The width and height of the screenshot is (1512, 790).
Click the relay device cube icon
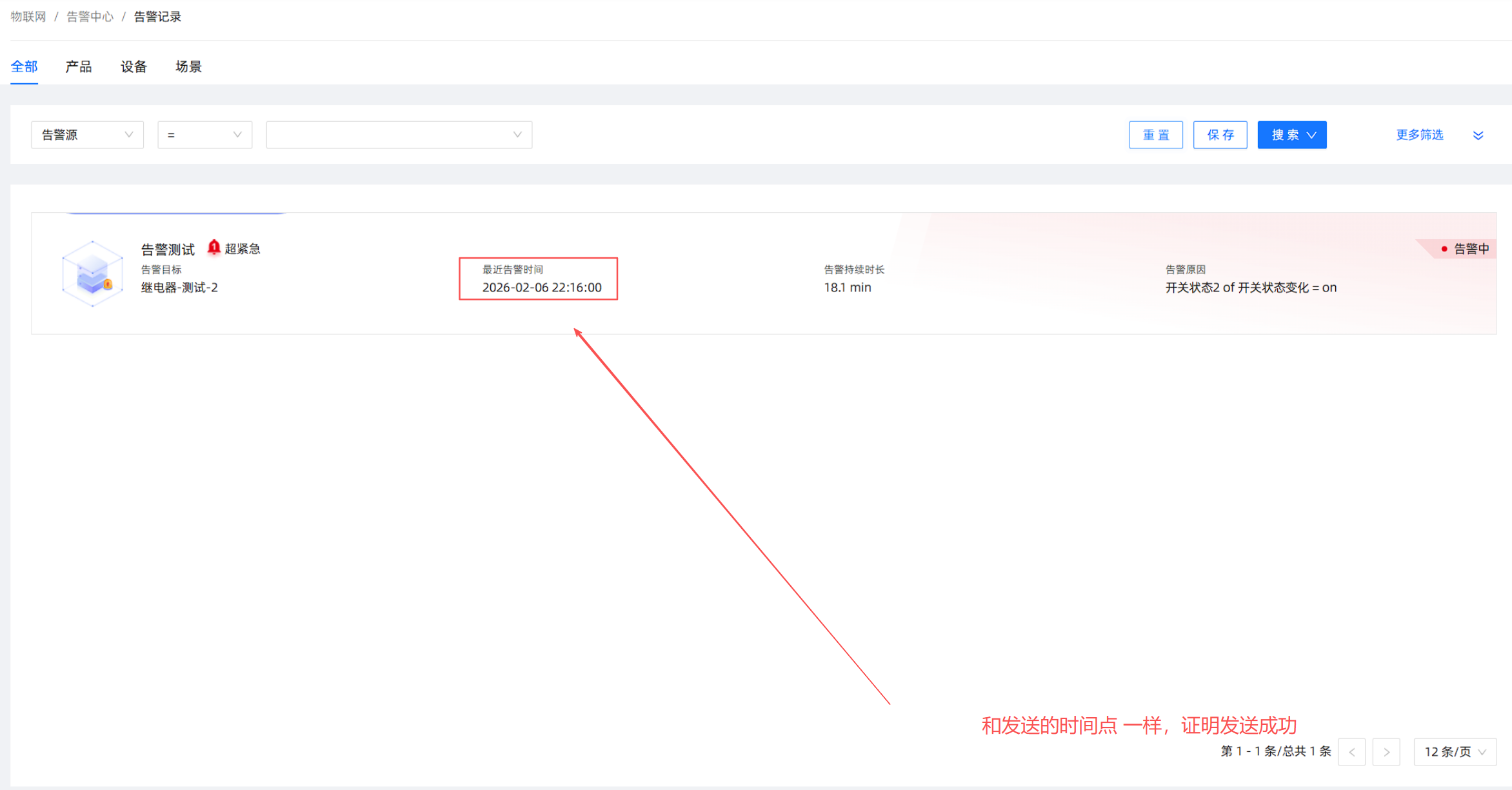(x=92, y=274)
